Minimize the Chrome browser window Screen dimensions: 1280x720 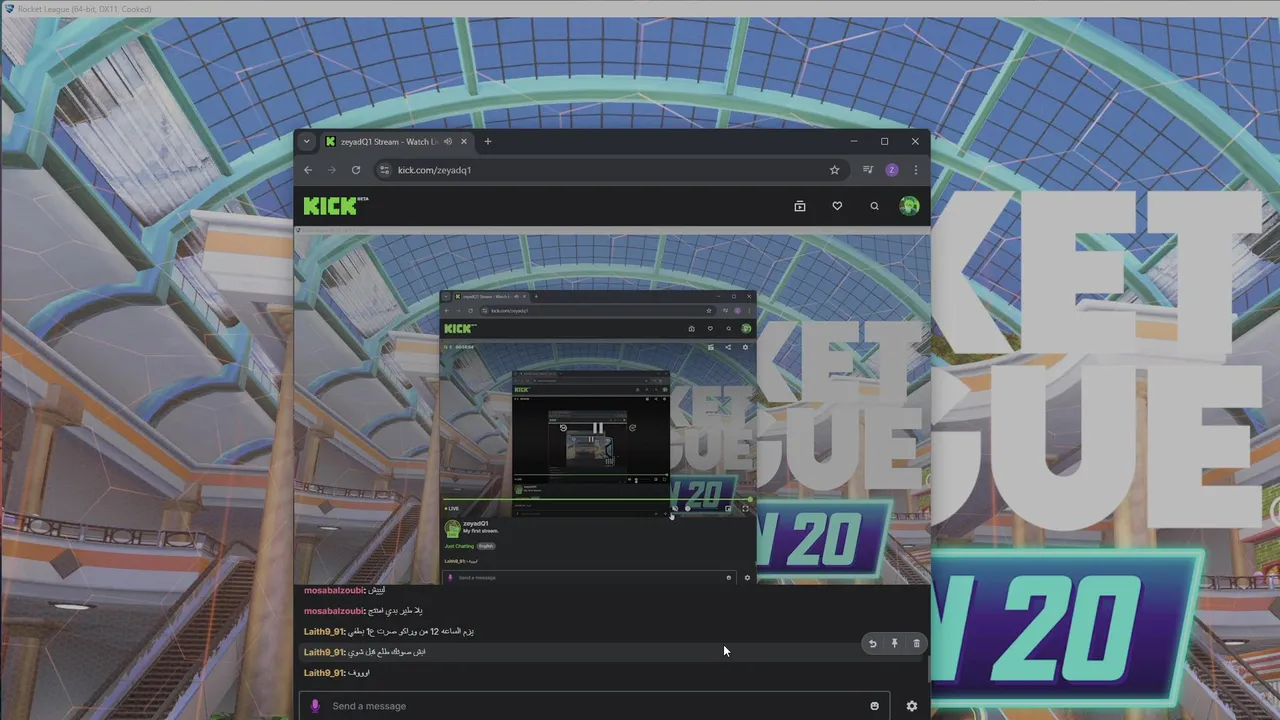pyautogui.click(x=853, y=142)
